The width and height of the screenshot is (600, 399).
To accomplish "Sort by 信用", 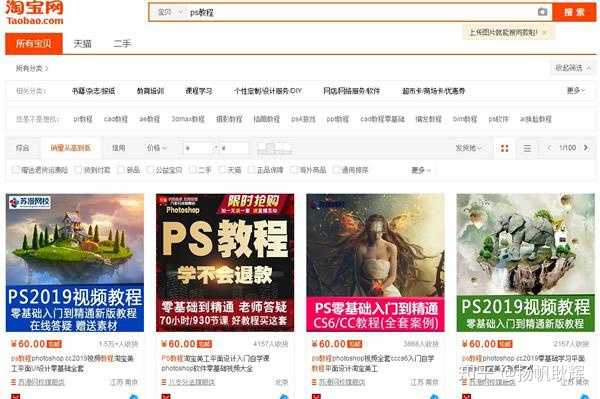I will pos(119,148).
